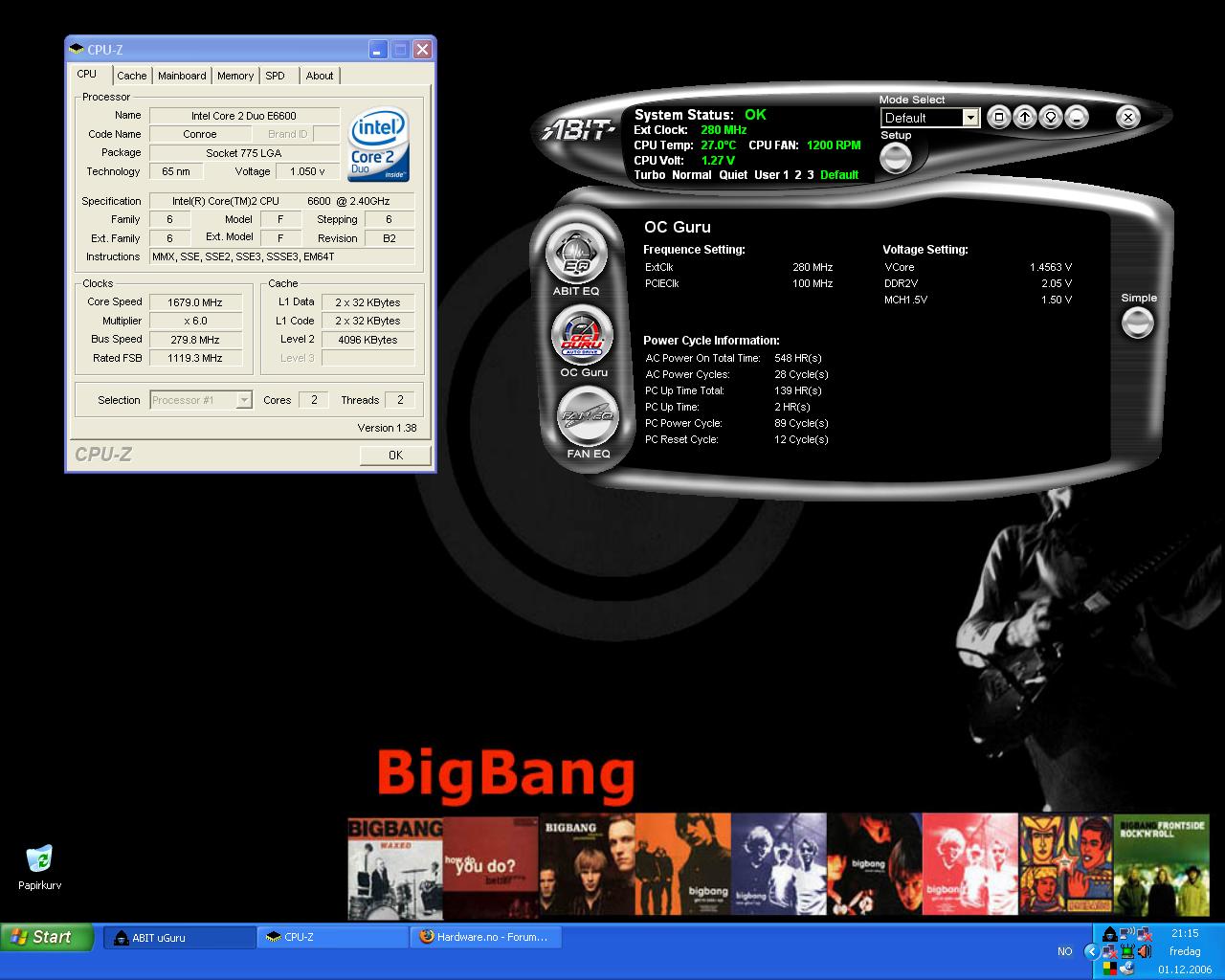Viewport: 1225px width, 980px height.
Task: Click the round Setup button in uGuru
Action: tap(896, 158)
